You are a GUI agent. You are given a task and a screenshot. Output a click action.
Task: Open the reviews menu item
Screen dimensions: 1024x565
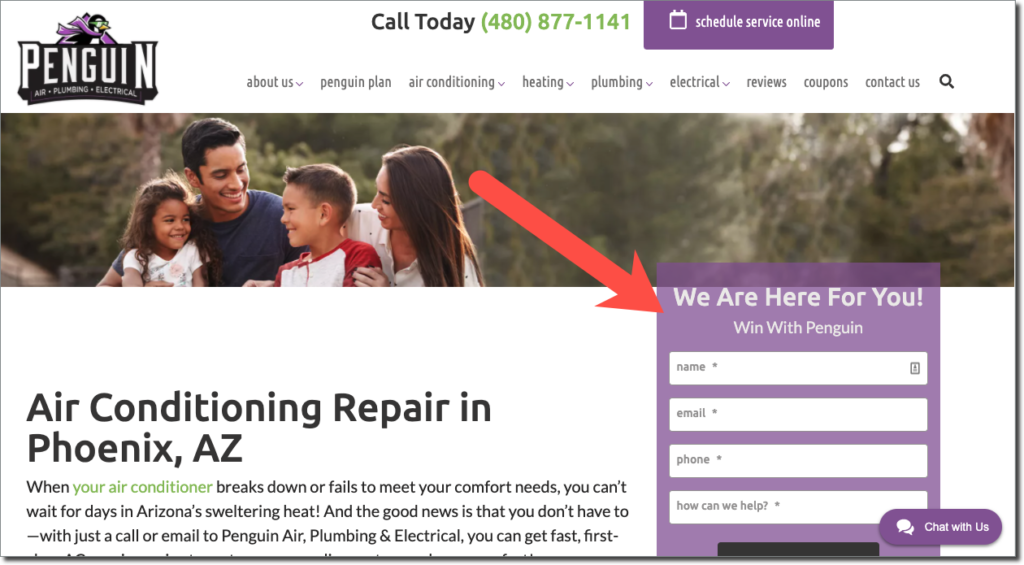[x=766, y=82]
